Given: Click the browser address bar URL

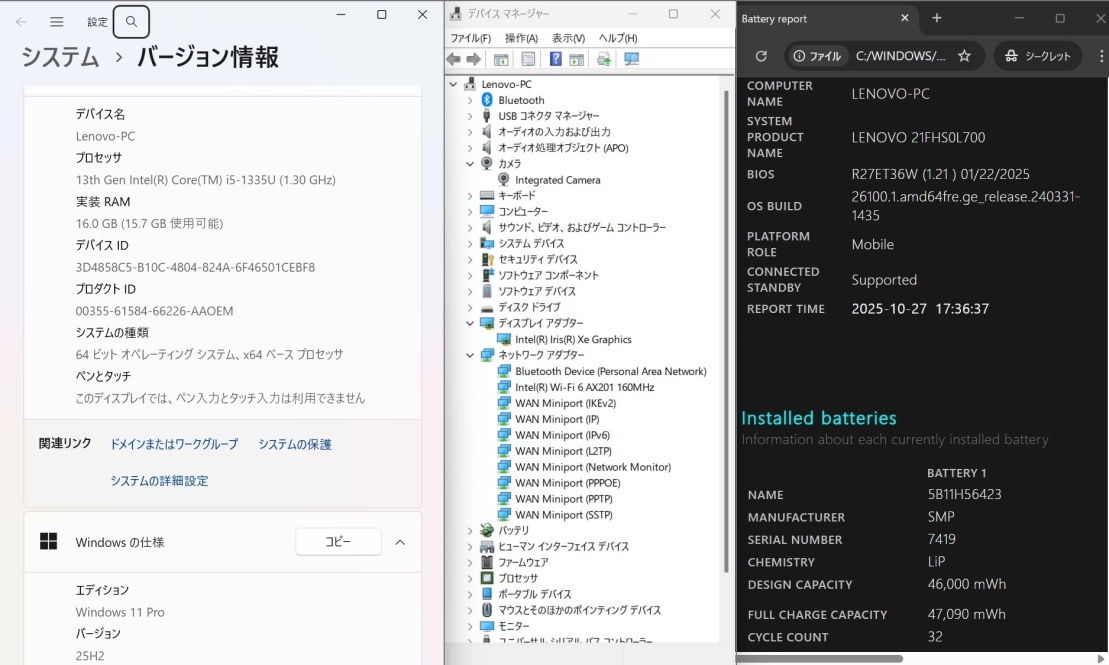Looking at the screenshot, I should (x=900, y=56).
